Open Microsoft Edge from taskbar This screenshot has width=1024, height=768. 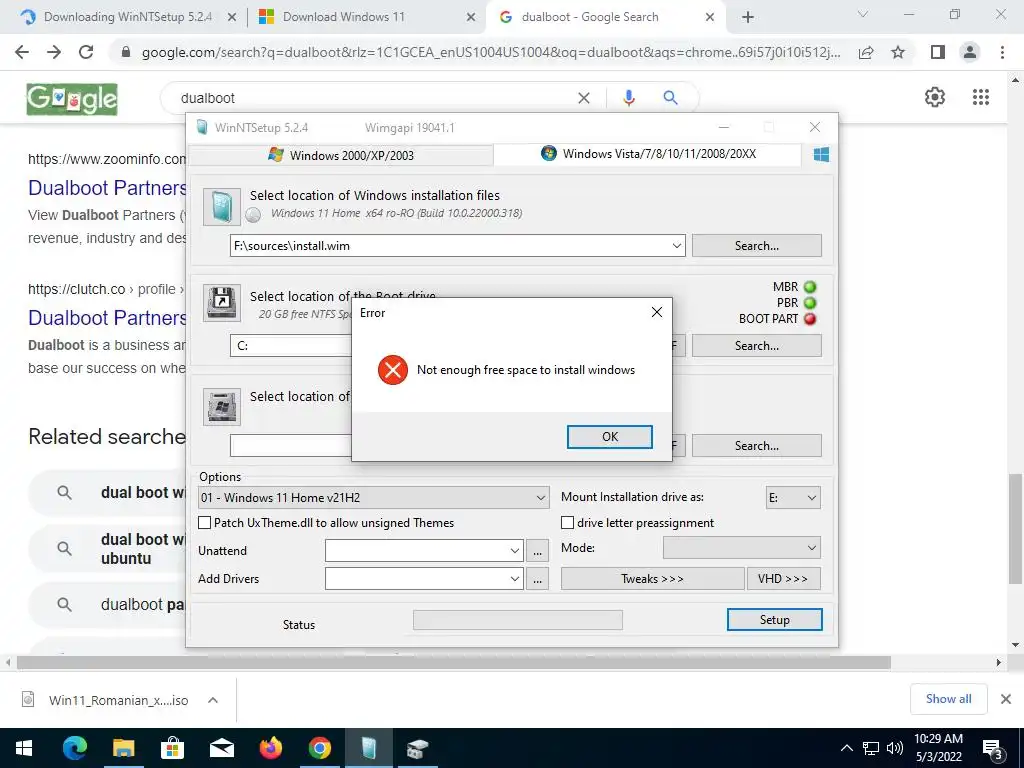74,748
